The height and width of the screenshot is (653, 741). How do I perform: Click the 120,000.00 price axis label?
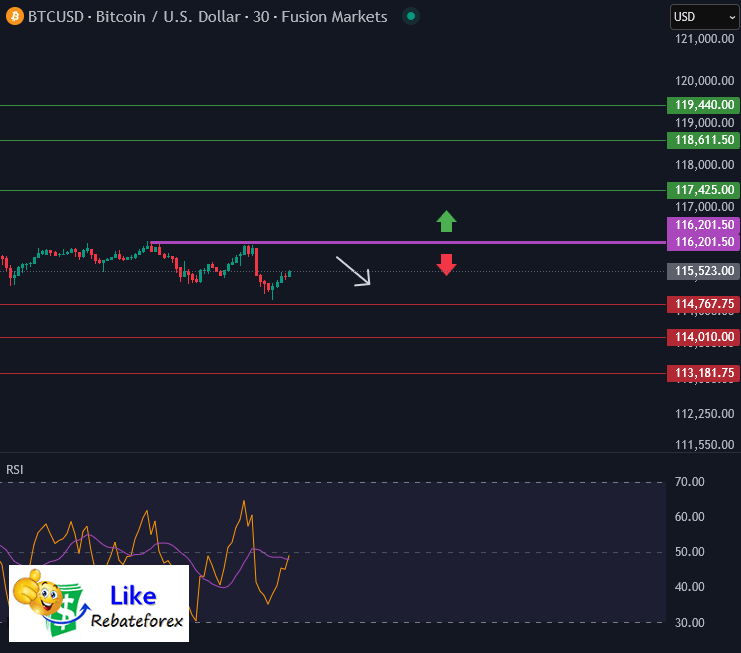pyautogui.click(x=705, y=81)
